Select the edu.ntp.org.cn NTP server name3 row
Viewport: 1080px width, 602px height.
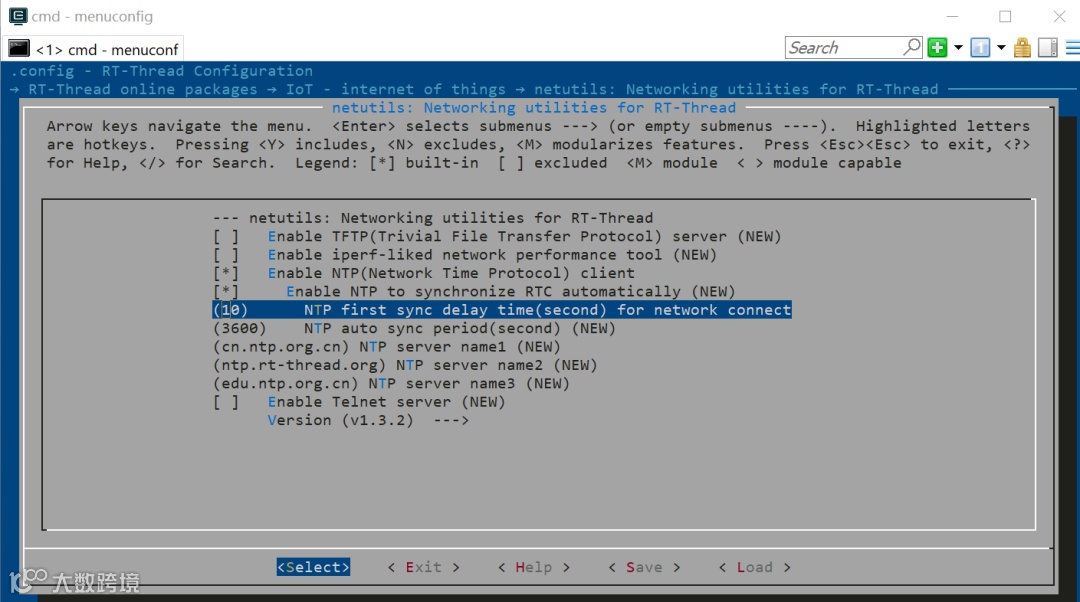391,384
